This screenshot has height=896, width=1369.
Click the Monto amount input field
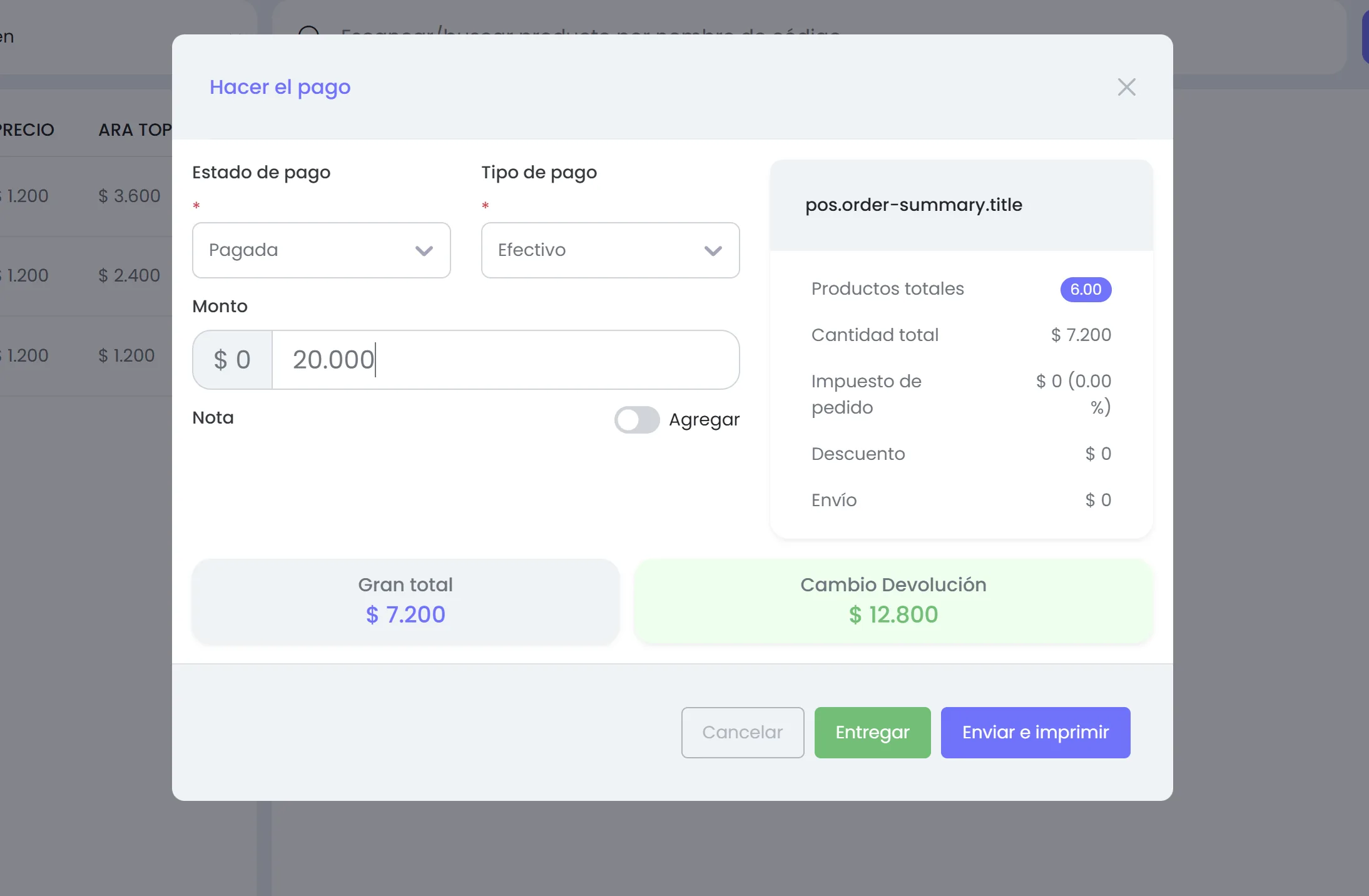pos(506,360)
